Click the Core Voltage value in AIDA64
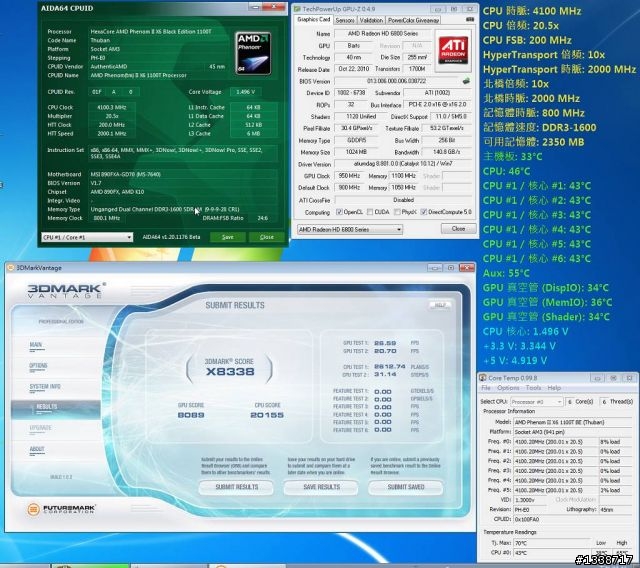Image resolution: width=640 pixels, height=568 pixels. pyautogui.click(x=245, y=92)
